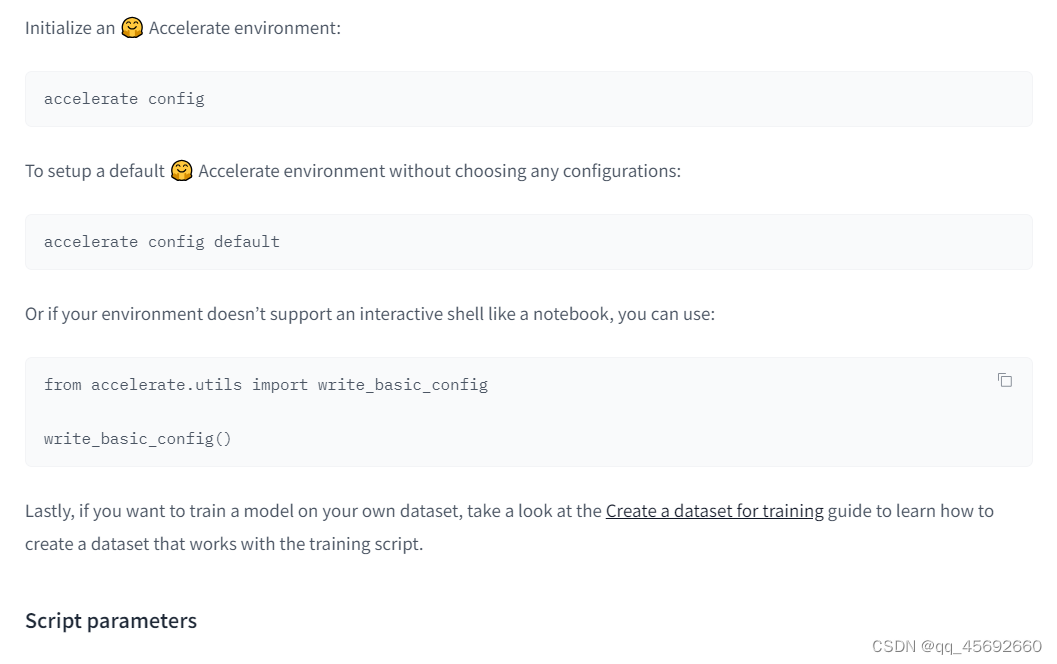The image size is (1057, 664).
Task: Click empty space in the "accelerate config default" block
Action: click(x=650, y=242)
